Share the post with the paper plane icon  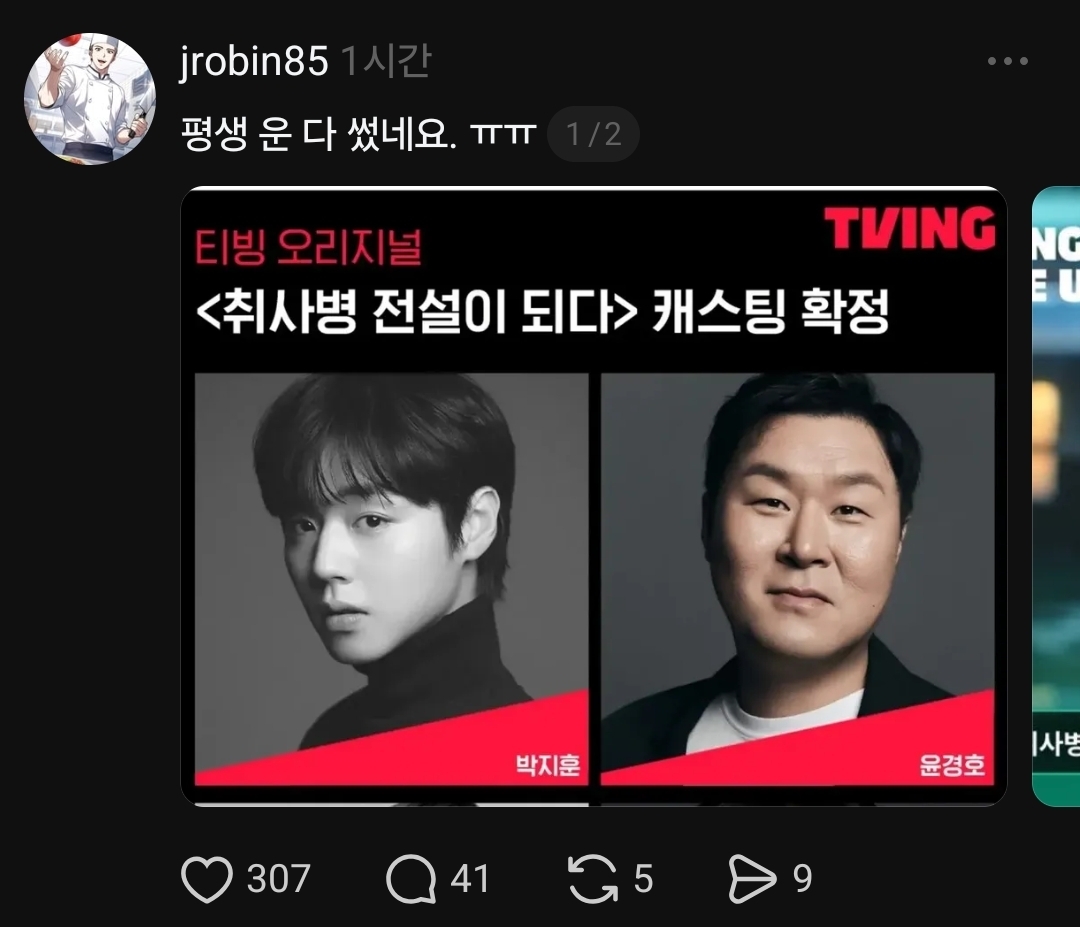click(751, 879)
